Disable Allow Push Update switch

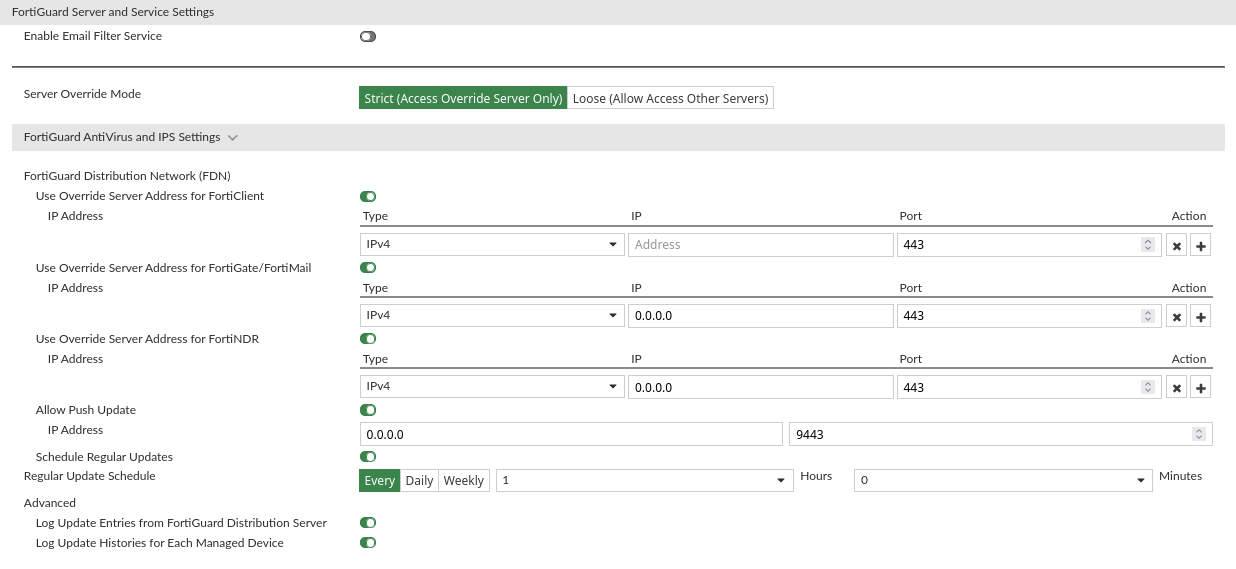(368, 410)
